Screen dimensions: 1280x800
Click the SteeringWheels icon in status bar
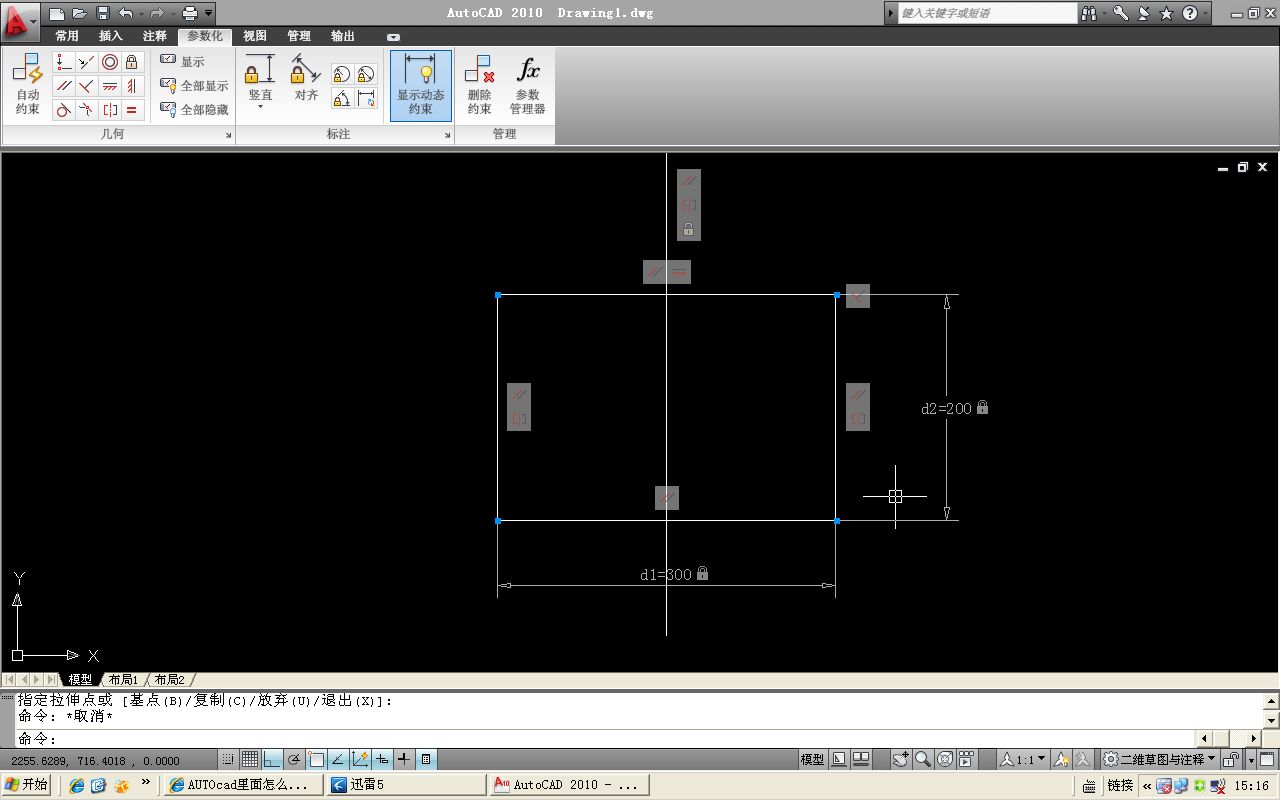click(945, 759)
